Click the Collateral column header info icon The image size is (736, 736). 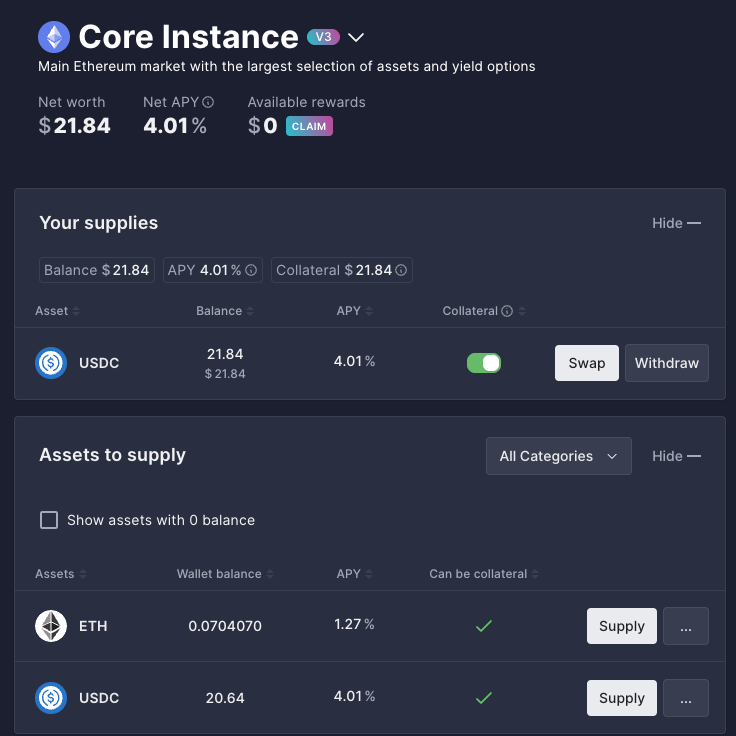[x=507, y=311]
